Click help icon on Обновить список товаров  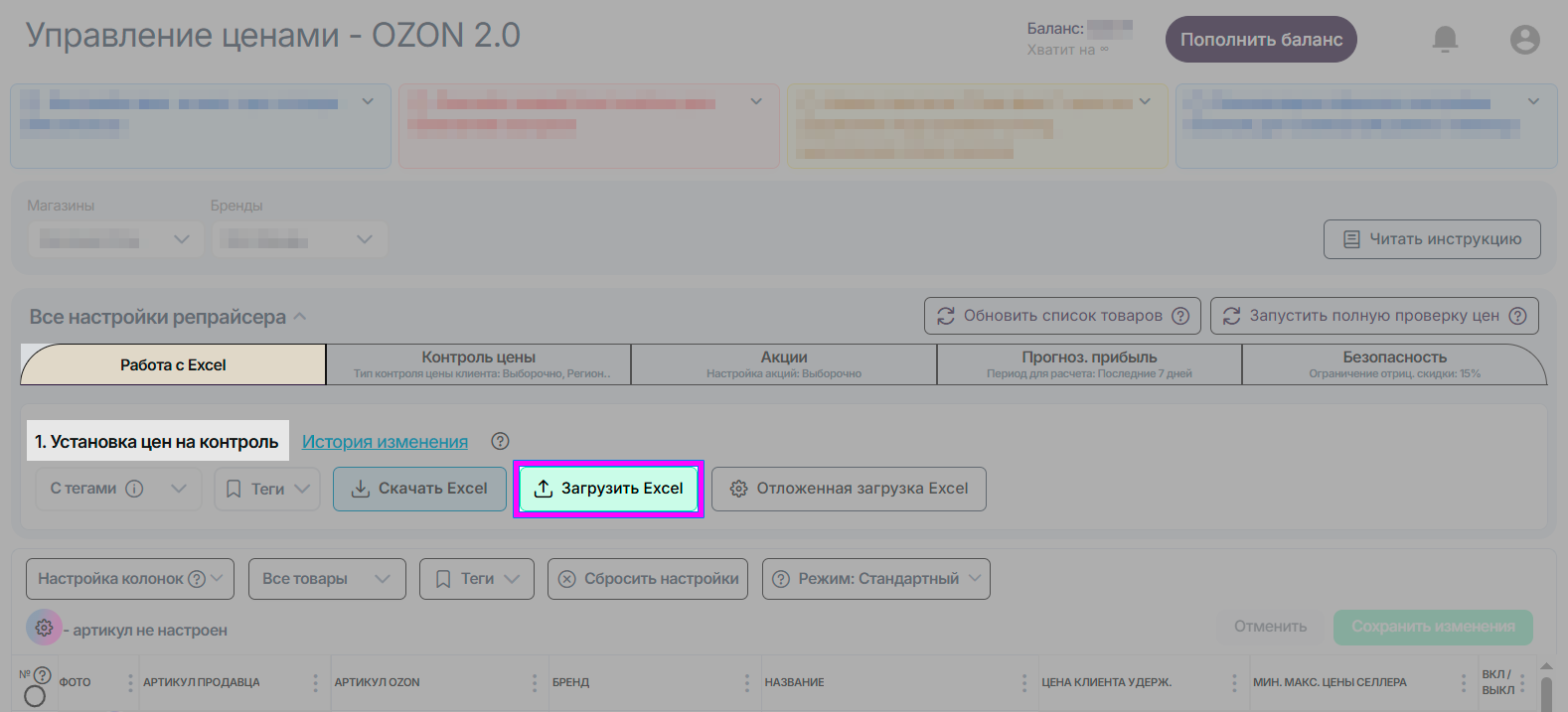pos(1180,316)
